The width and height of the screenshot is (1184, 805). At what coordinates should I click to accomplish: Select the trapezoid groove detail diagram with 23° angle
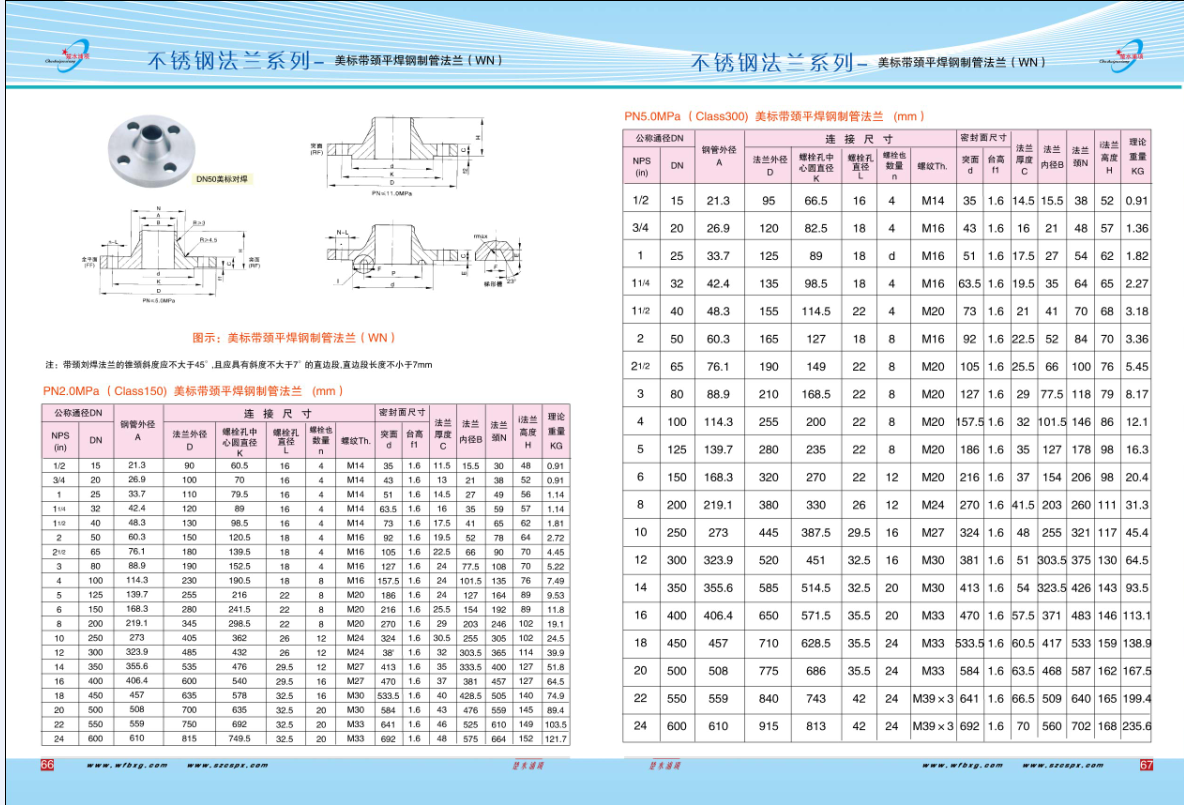point(496,259)
